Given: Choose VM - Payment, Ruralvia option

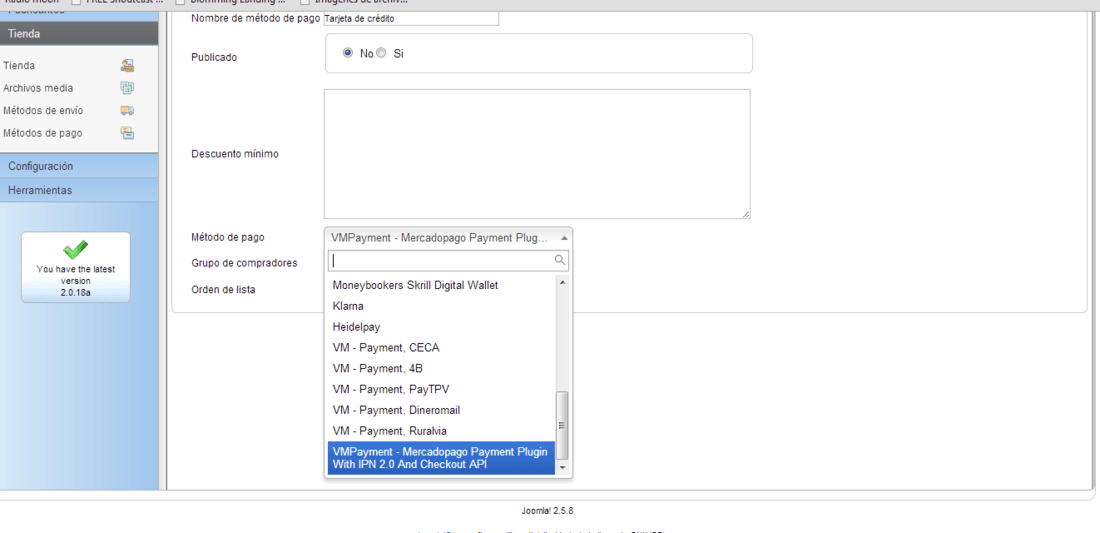Looking at the screenshot, I should click(x=441, y=431).
